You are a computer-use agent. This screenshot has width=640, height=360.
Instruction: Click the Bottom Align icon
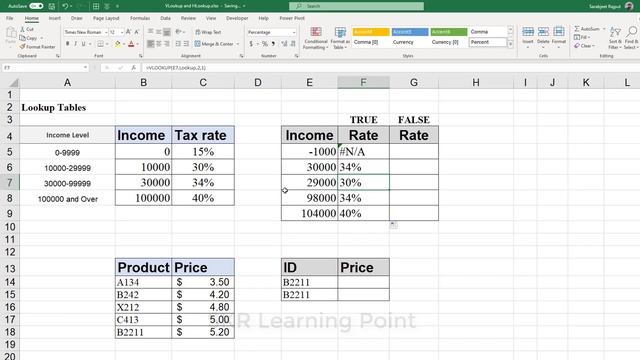coord(167,32)
